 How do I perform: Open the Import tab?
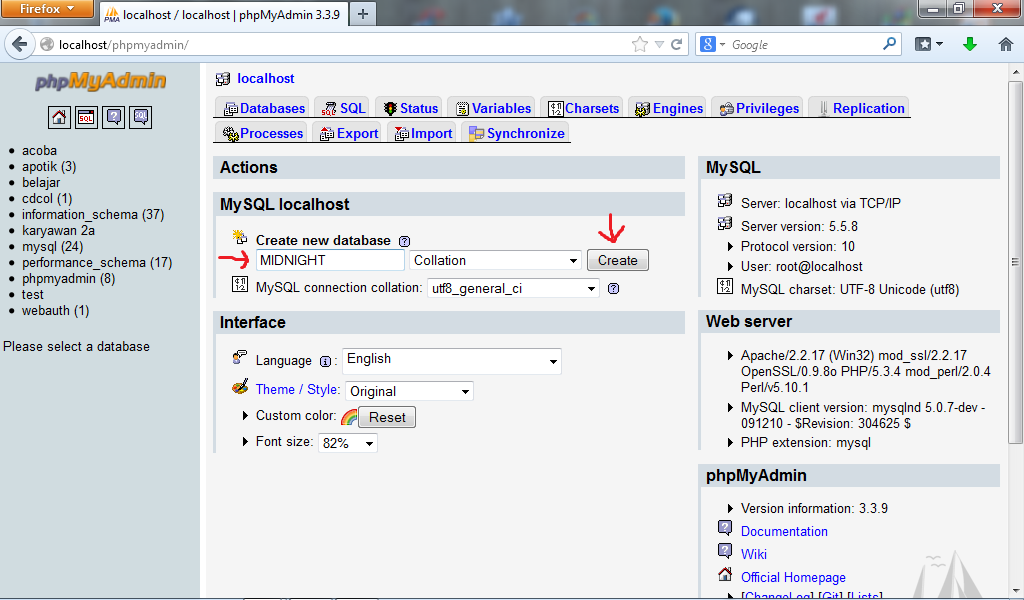[x=423, y=133]
